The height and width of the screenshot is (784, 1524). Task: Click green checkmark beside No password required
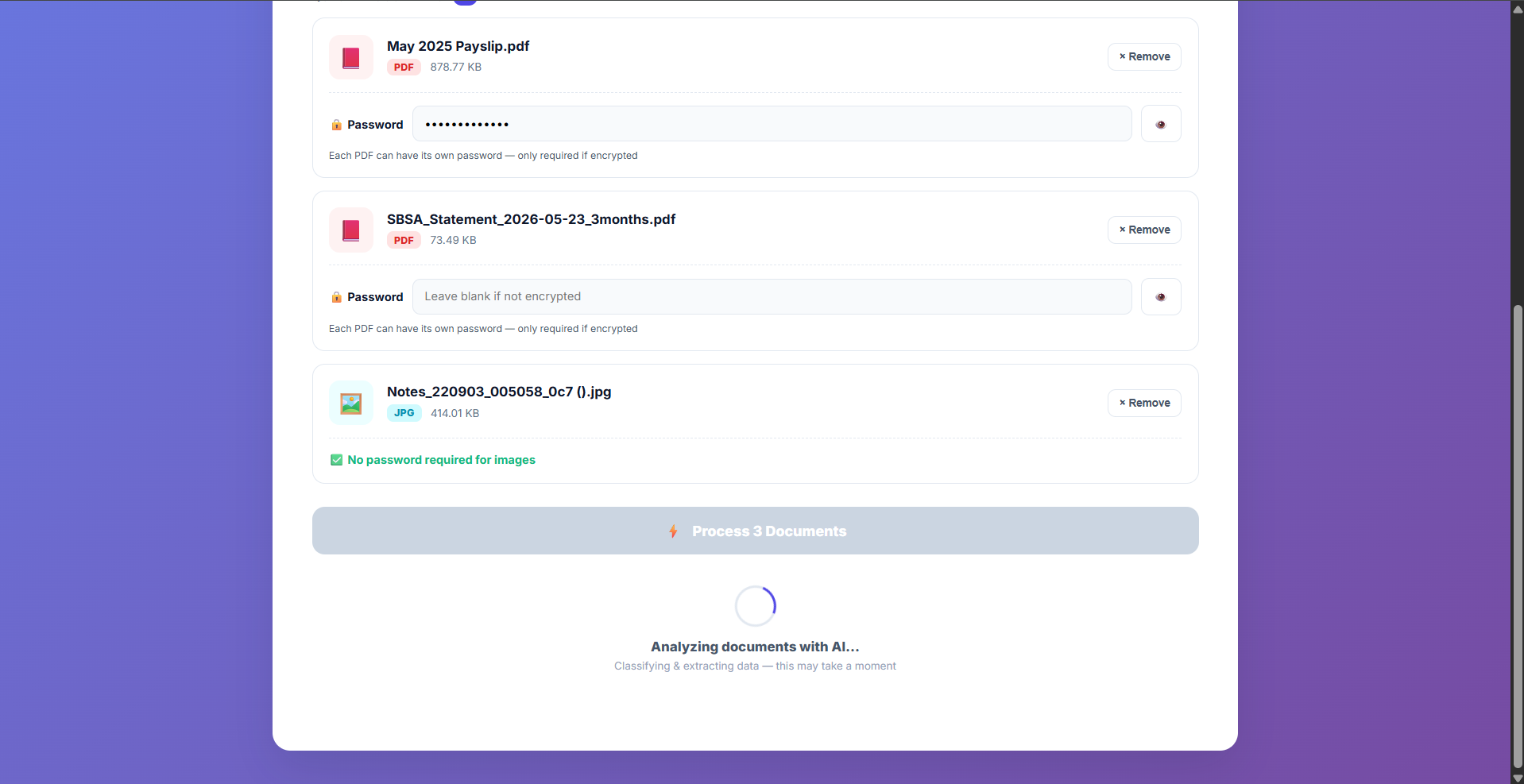tap(337, 460)
